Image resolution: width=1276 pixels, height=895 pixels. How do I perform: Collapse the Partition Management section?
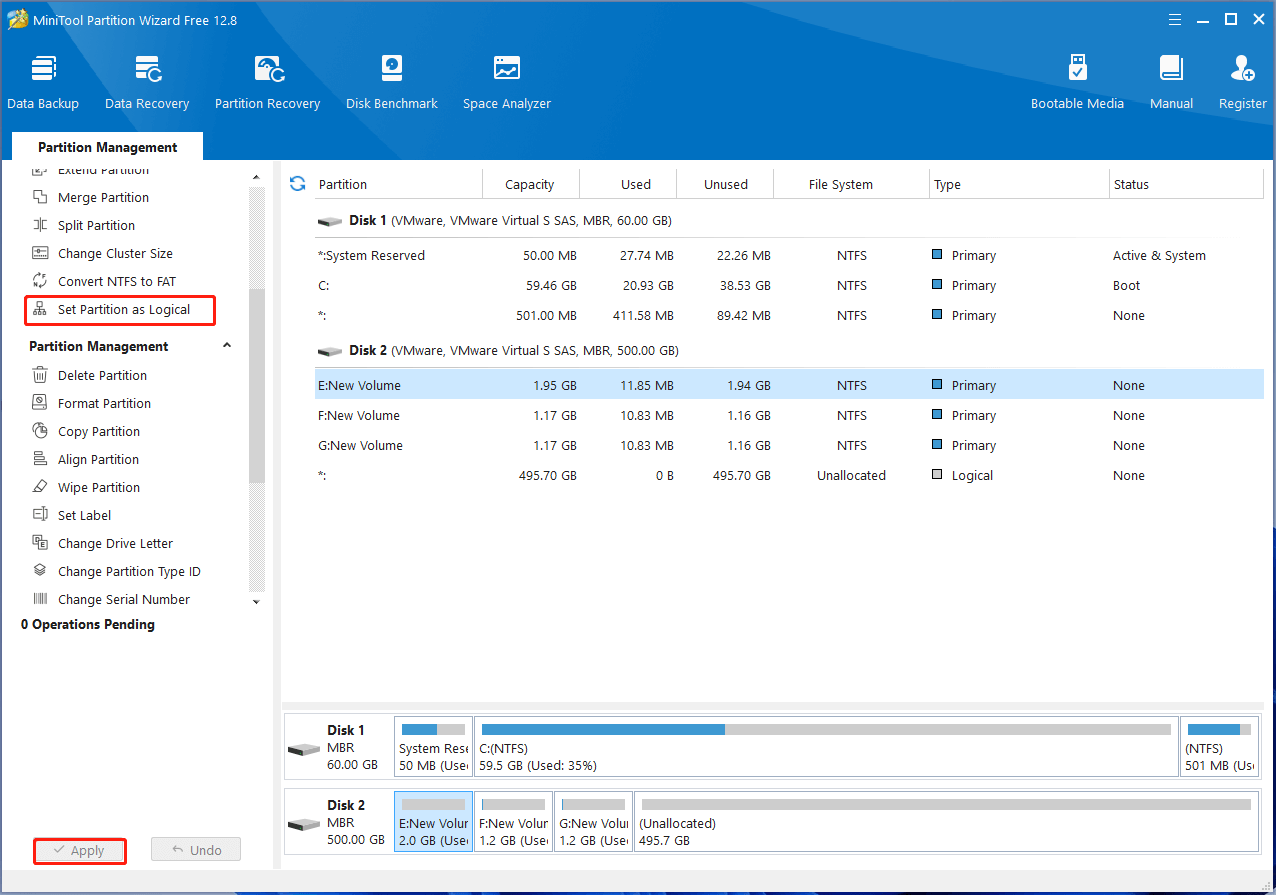coord(227,346)
